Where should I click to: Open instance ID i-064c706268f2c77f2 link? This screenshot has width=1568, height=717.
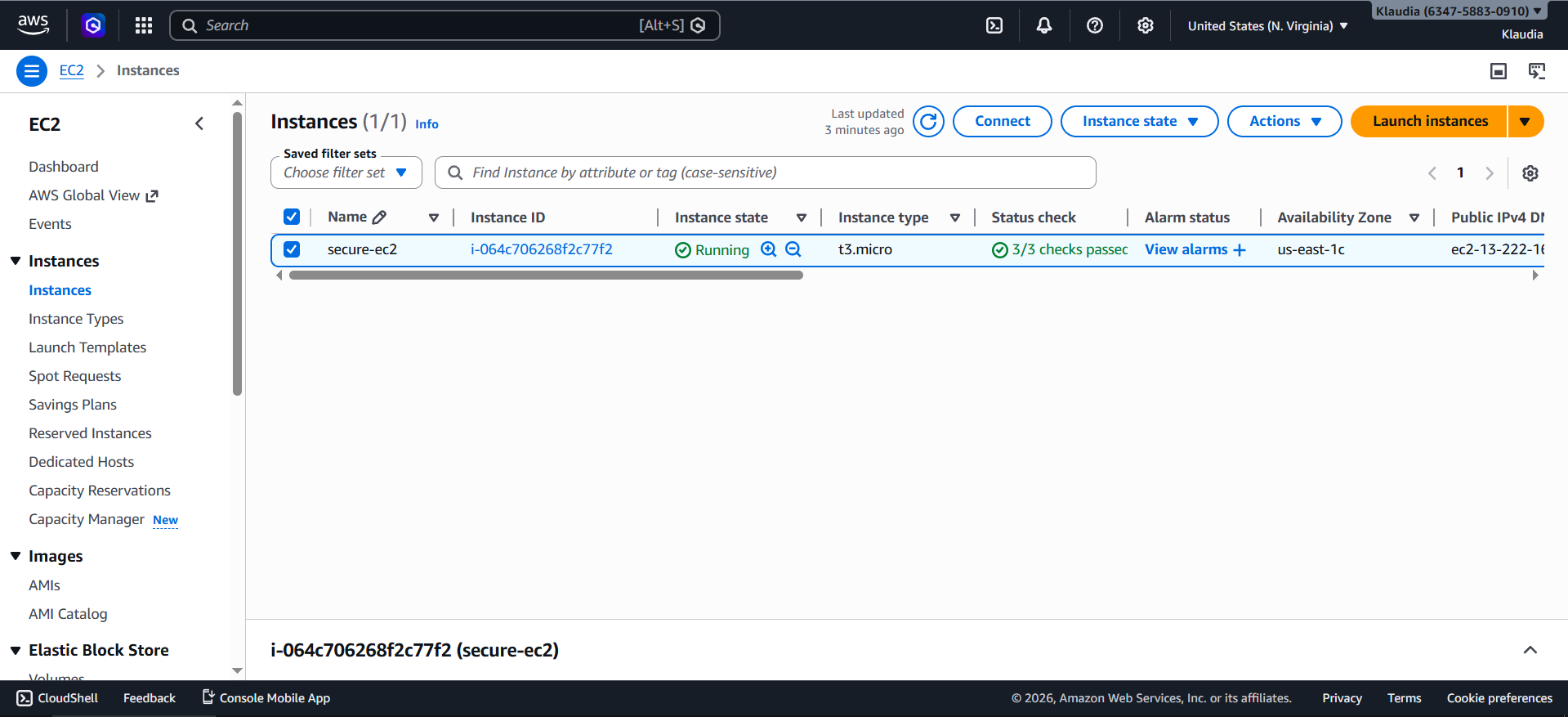(x=542, y=249)
